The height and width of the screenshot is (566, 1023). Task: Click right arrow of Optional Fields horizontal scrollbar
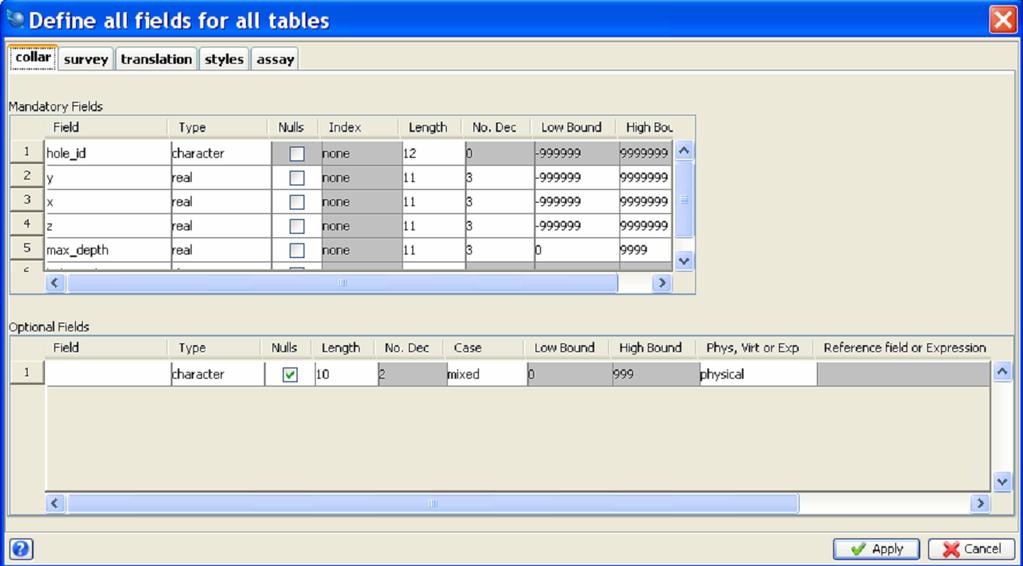coord(980,503)
